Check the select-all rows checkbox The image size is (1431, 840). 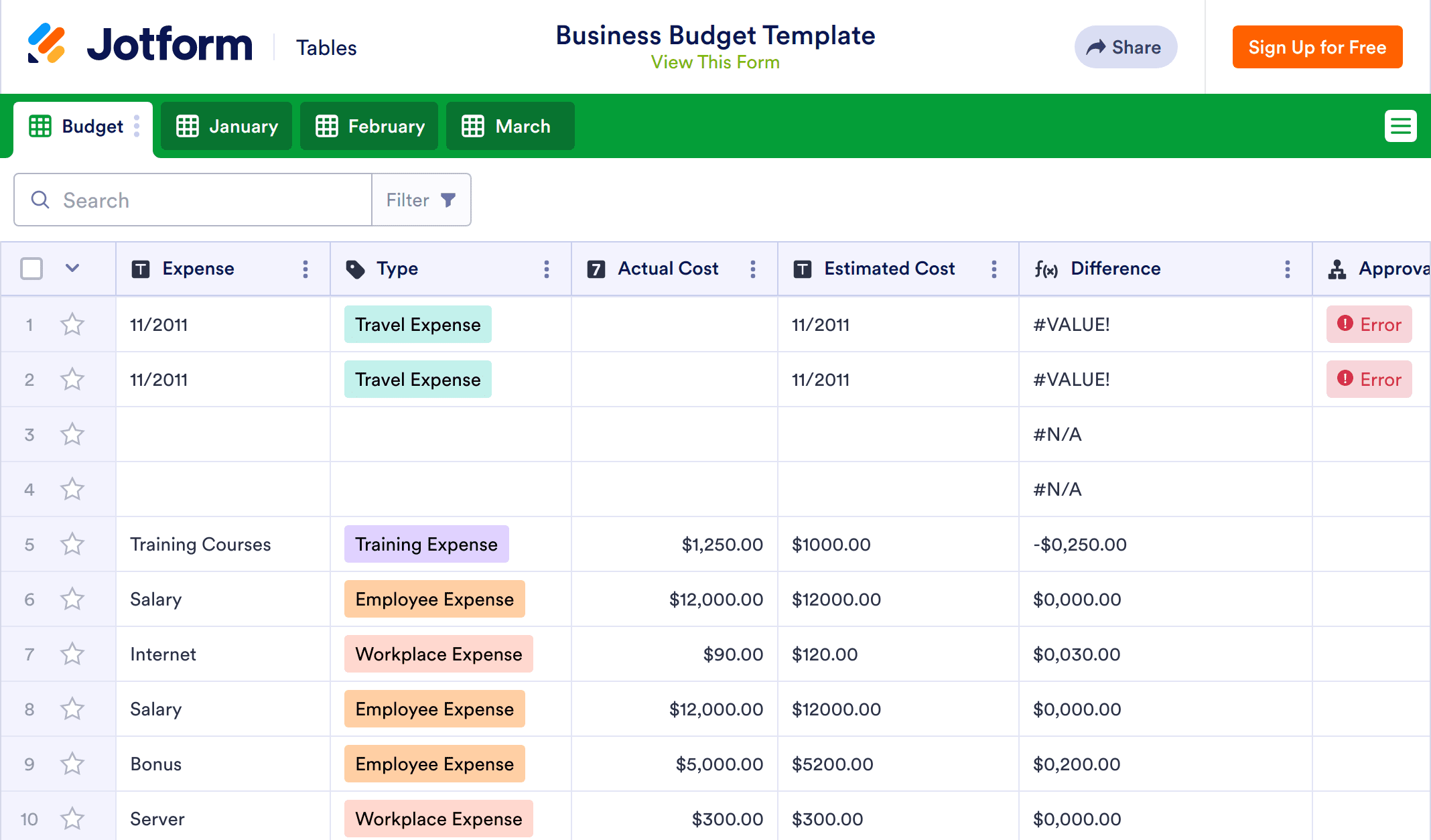click(31, 269)
